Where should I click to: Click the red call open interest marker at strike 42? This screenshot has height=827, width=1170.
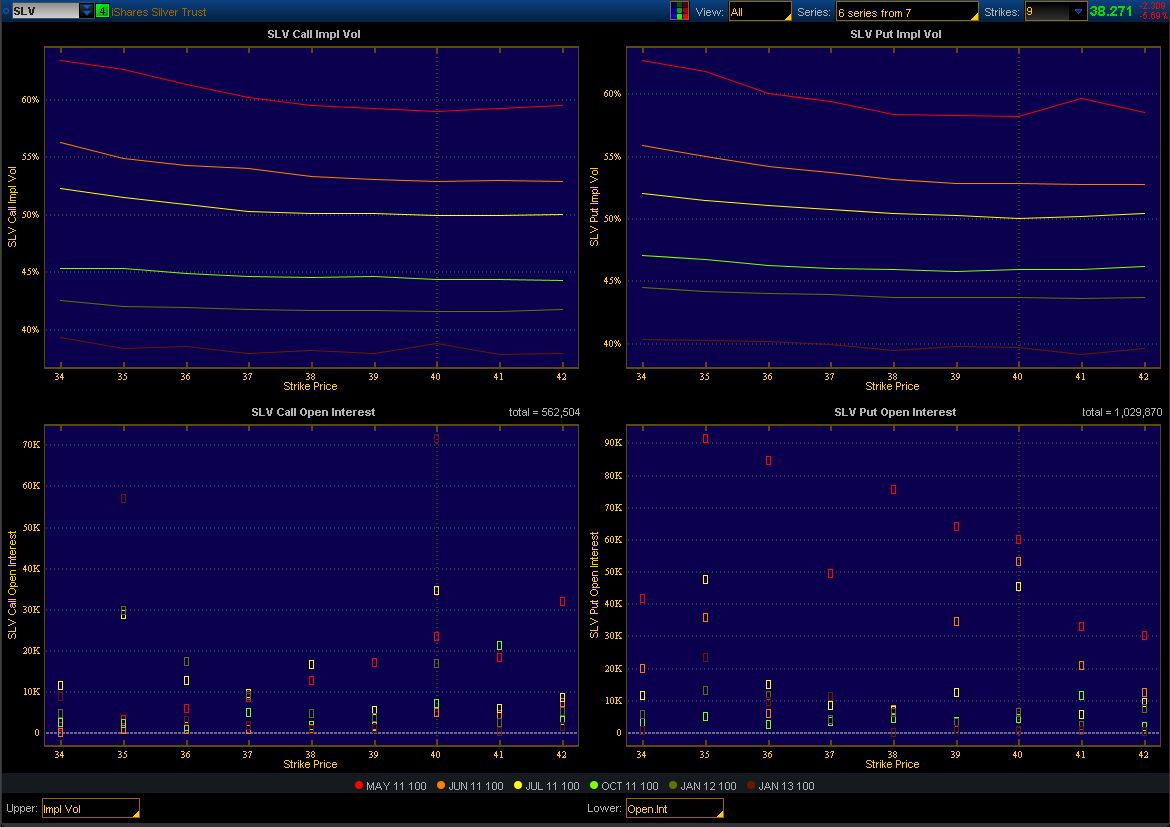coord(562,601)
